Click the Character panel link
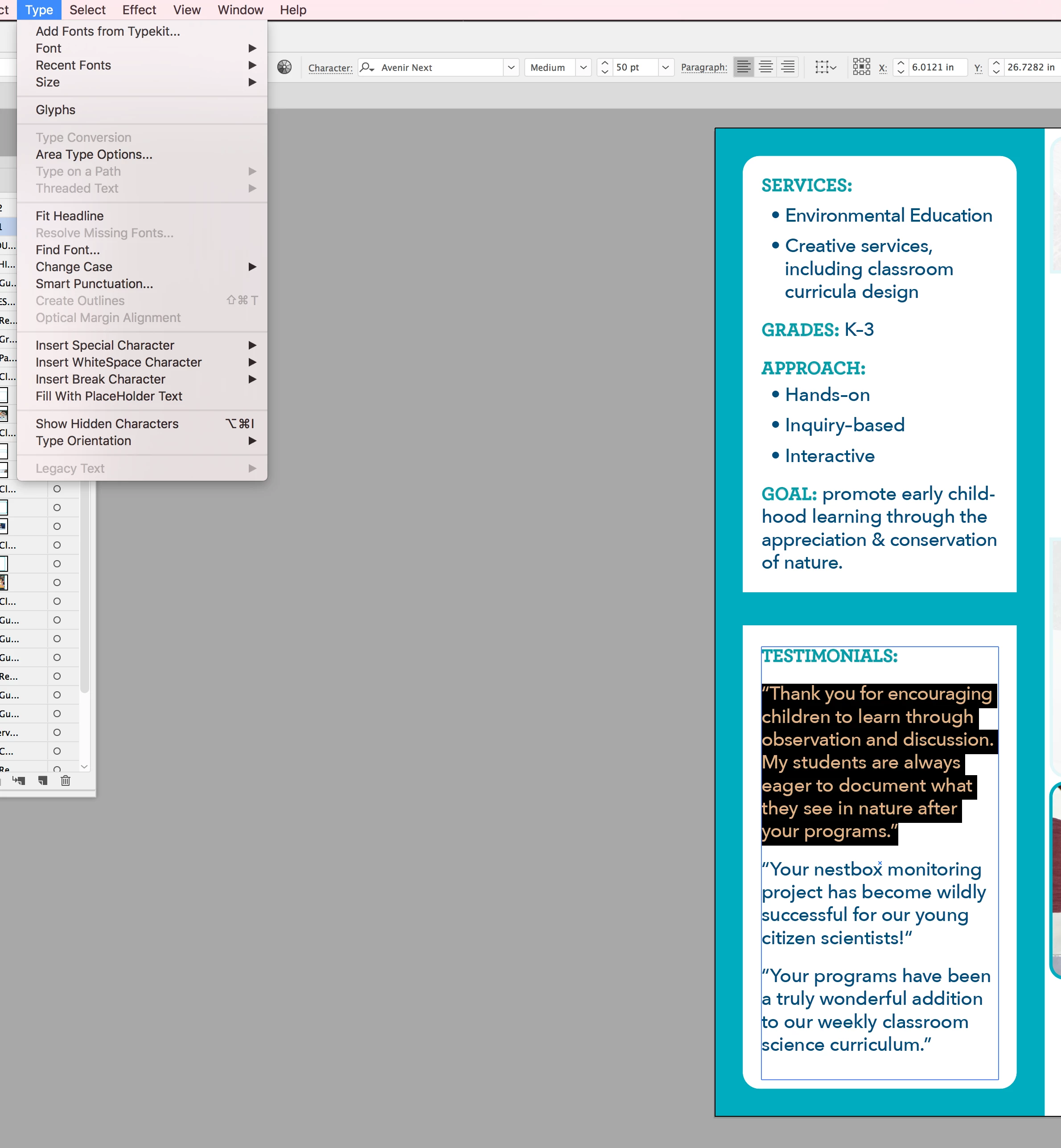1061x1148 pixels. (x=330, y=68)
